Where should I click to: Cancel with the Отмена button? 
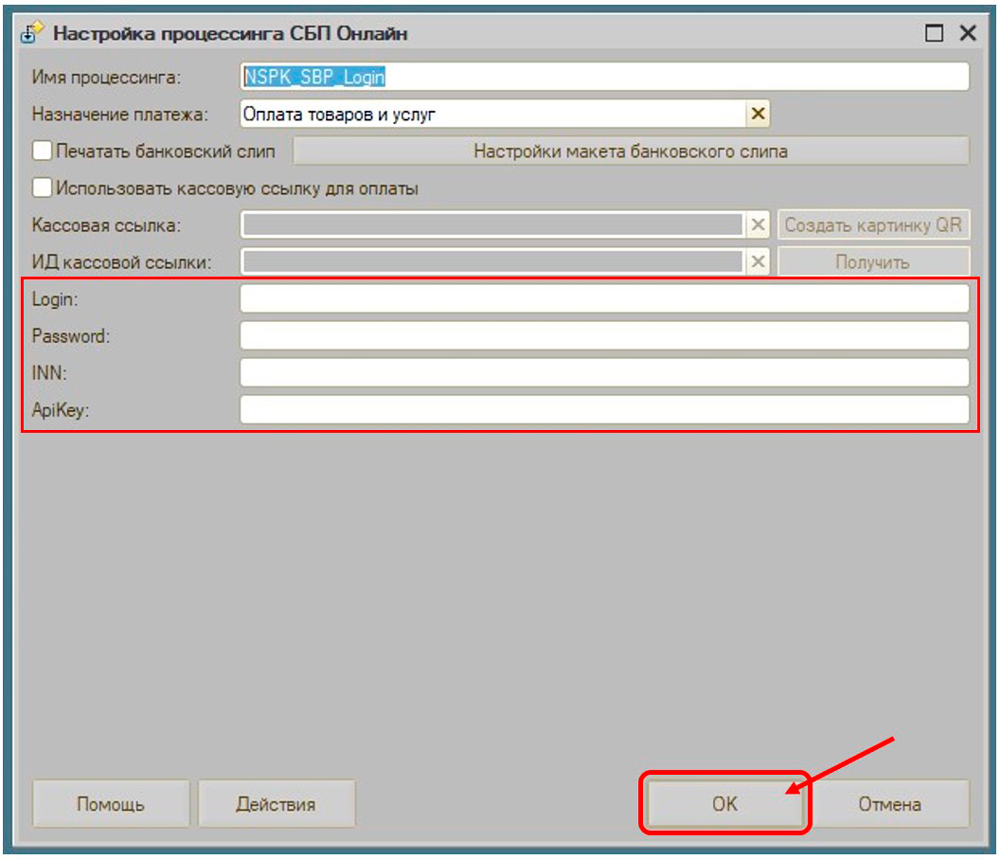pos(889,804)
